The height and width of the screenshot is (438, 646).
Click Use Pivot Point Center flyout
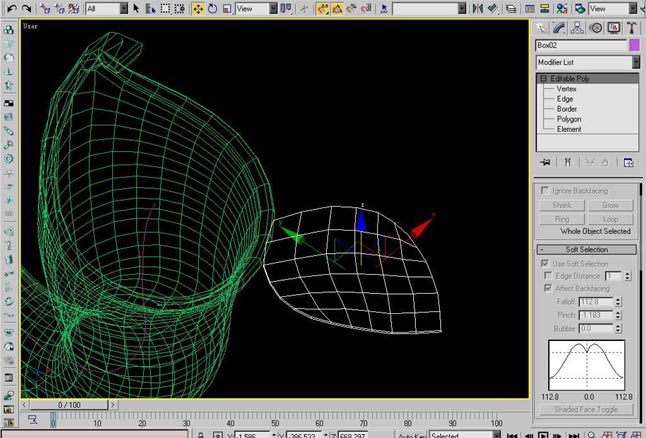coord(286,8)
